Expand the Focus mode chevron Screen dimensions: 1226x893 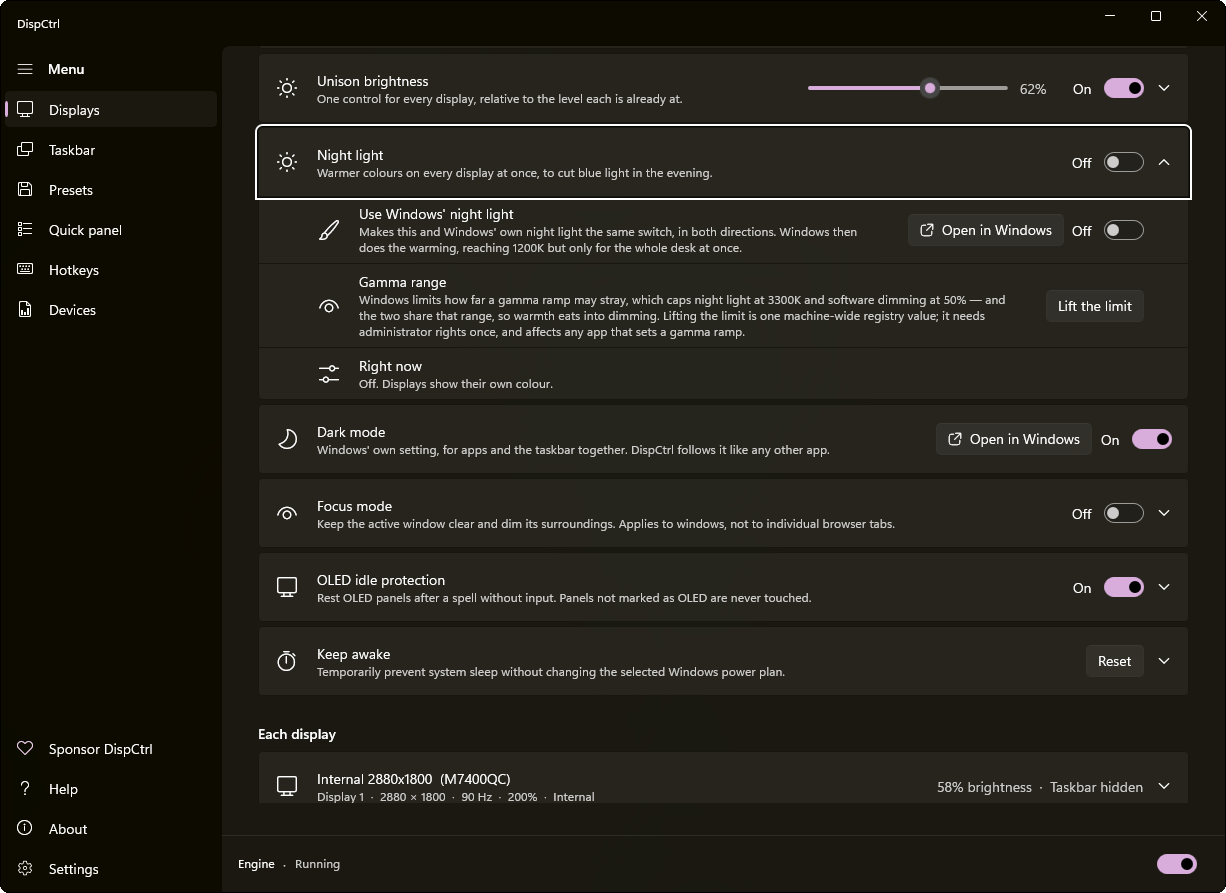1164,513
